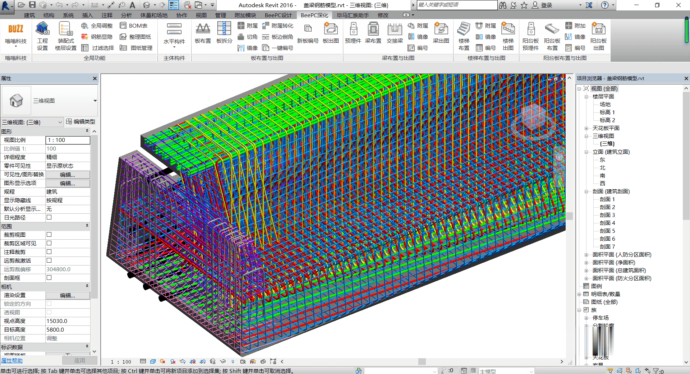Switch to the BeePC设计 ribbon tab
The width and height of the screenshot is (690, 374).
pos(278,15)
